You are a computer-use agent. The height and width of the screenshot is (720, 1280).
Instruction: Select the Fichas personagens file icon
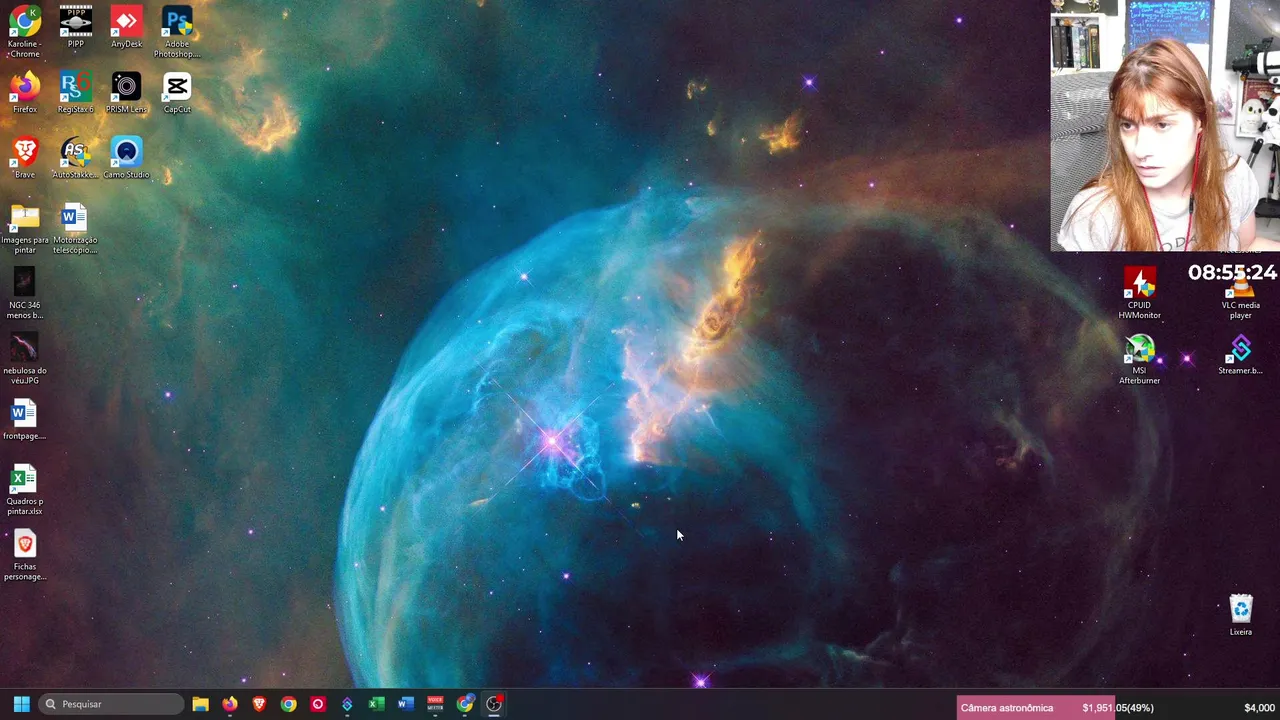pos(25,555)
